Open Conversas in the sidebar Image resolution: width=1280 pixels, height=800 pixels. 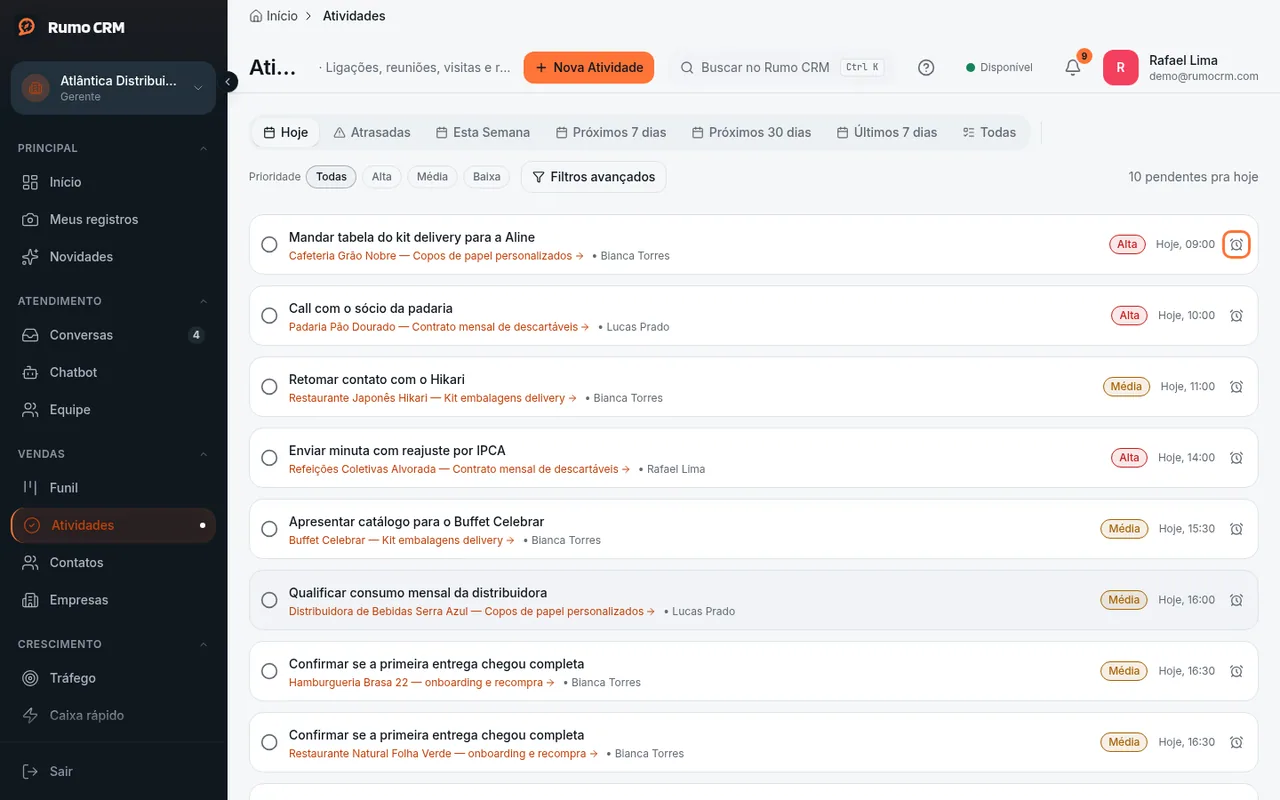(113, 335)
